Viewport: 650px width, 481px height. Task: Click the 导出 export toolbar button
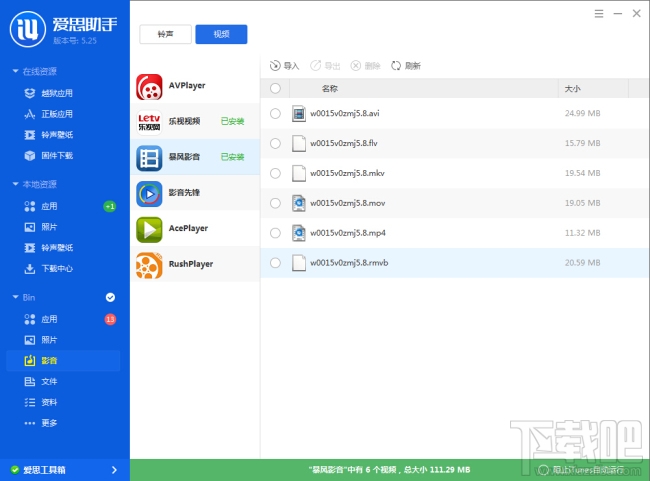325,66
